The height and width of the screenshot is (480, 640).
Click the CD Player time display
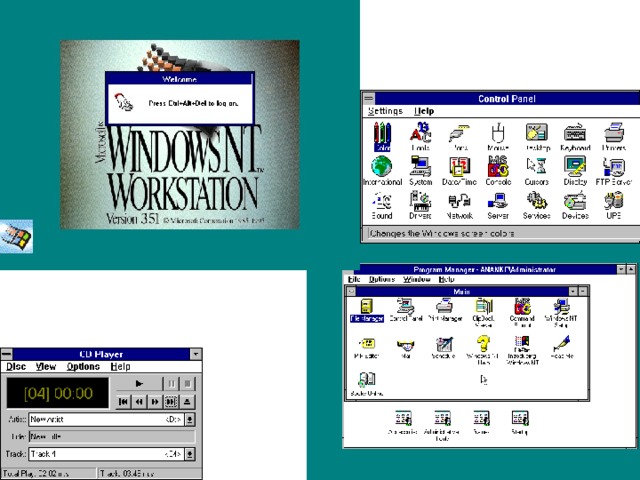pyautogui.click(x=56, y=393)
